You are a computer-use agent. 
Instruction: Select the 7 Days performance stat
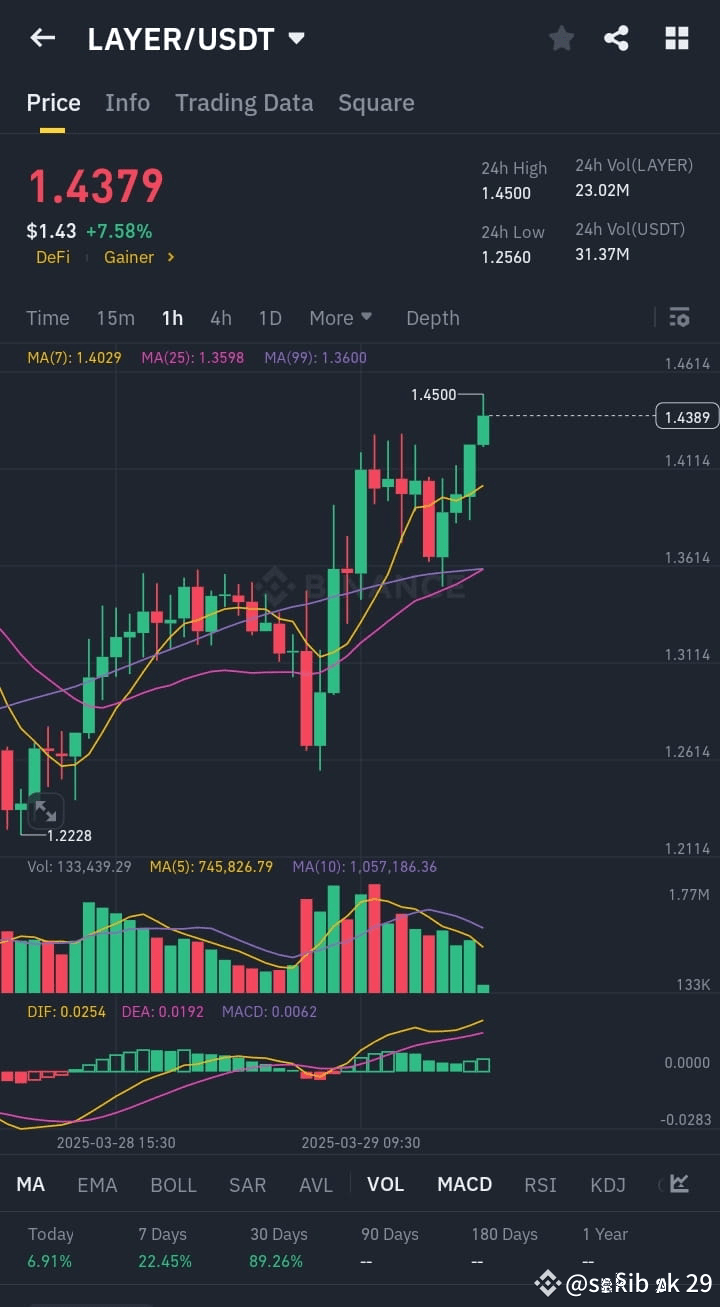164,1244
